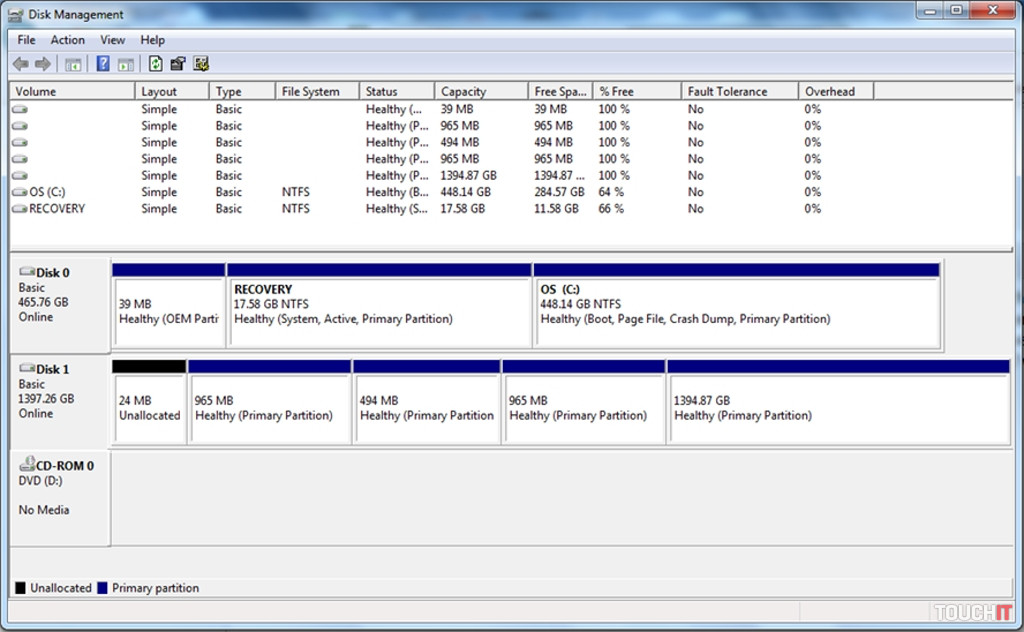
Task: Click the Forward arrow in toolbar
Action: 43,64
